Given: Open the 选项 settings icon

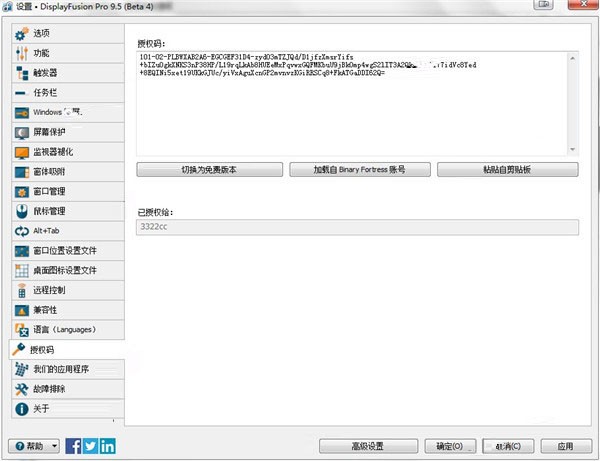Looking at the screenshot, I should 21,34.
